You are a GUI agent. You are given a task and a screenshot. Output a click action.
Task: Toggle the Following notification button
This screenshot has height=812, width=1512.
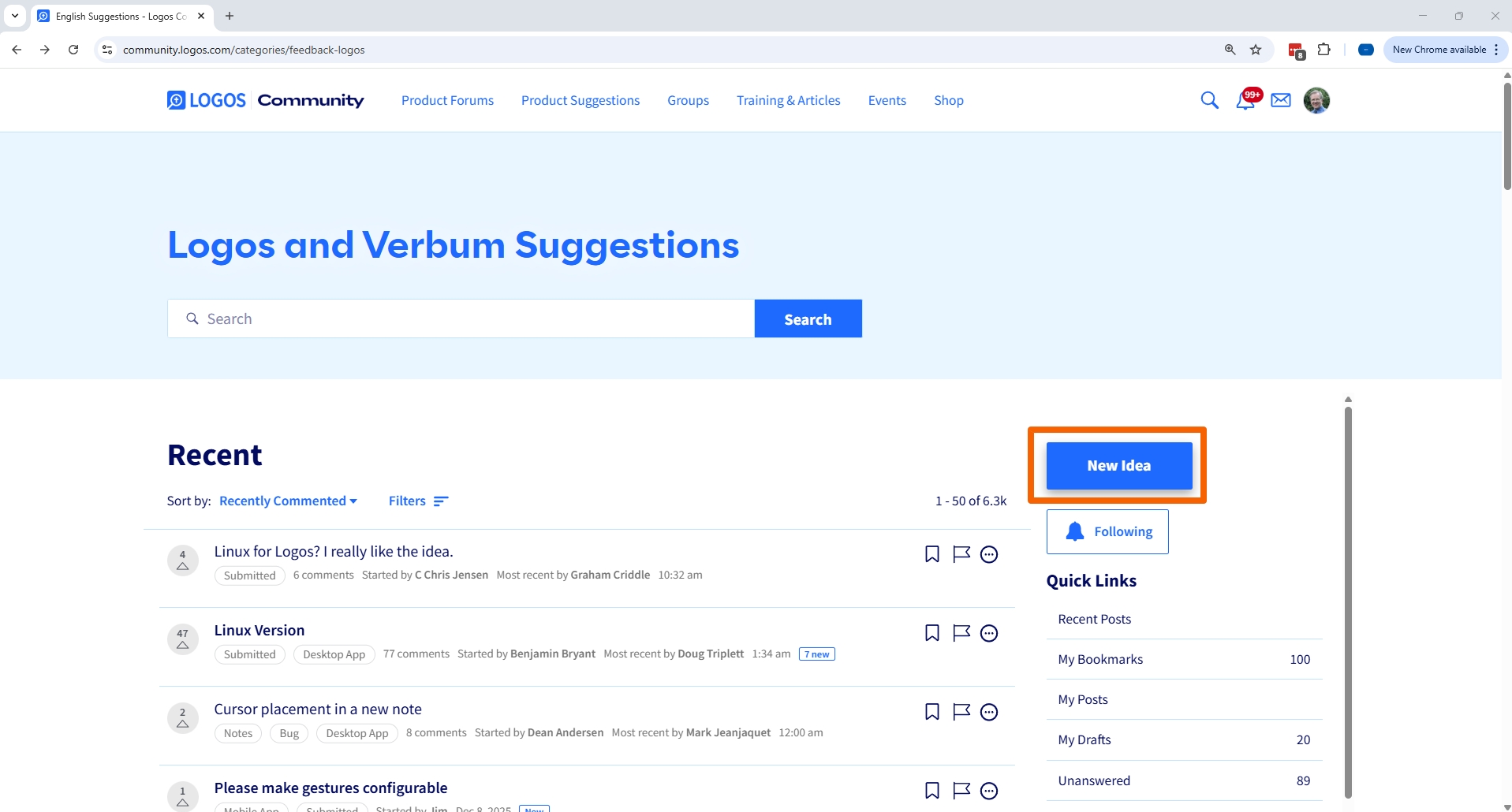point(1107,531)
